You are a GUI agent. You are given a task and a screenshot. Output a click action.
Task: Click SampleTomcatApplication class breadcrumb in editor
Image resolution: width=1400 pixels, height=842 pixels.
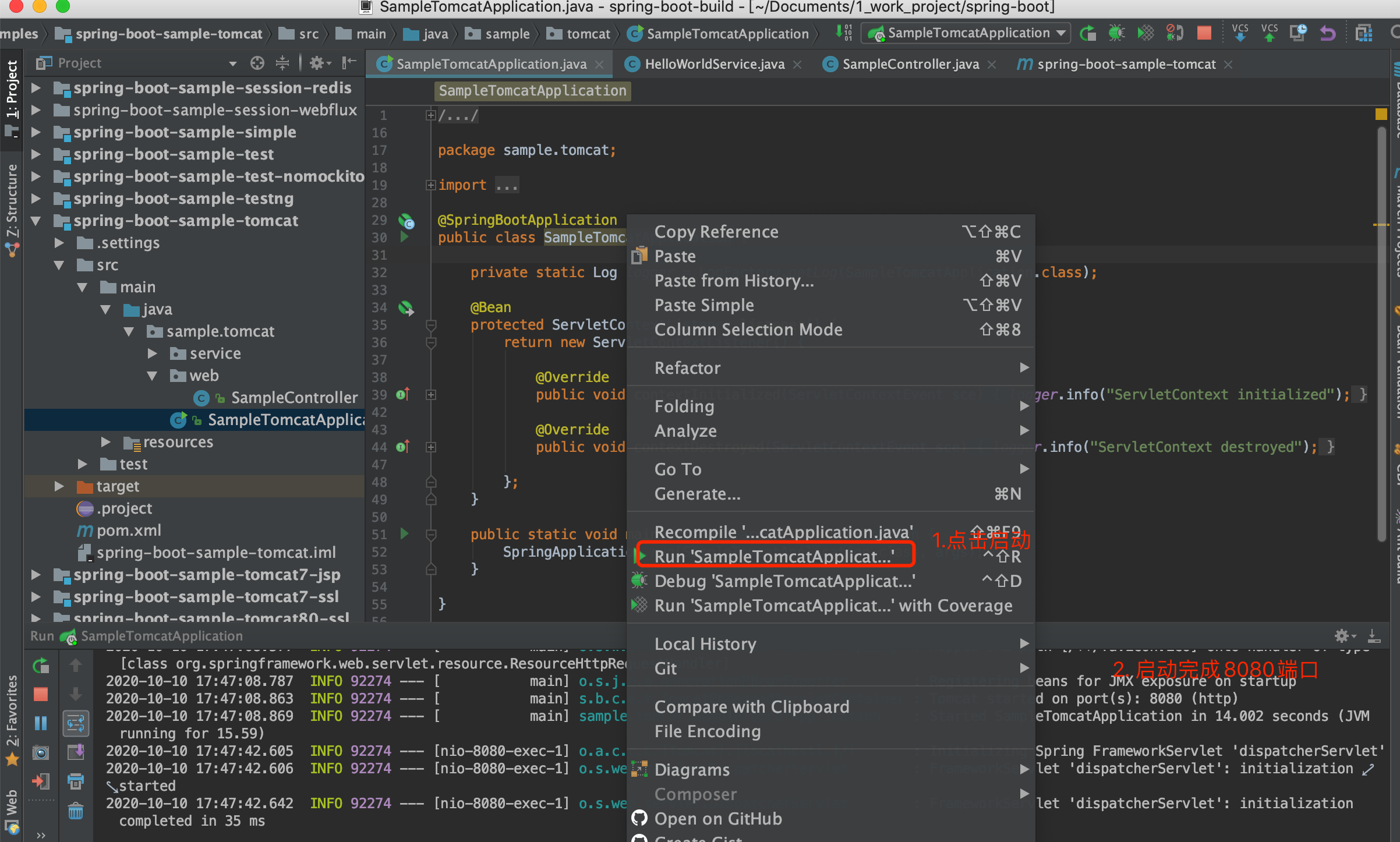(532, 91)
